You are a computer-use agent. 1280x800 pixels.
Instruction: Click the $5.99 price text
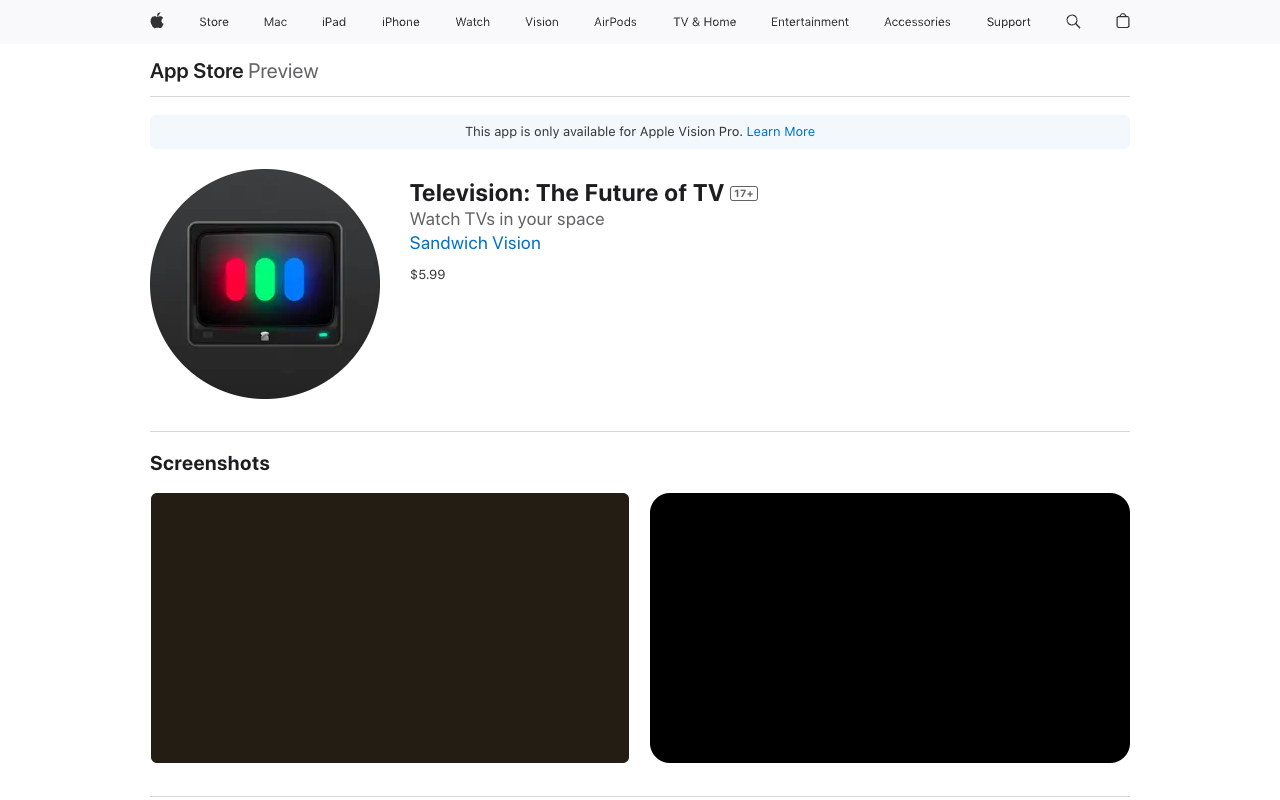[428, 275]
